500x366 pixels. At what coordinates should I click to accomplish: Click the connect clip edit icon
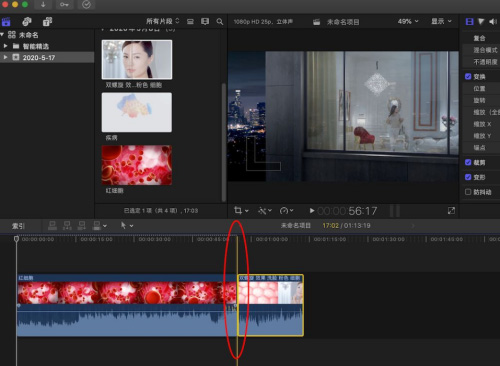point(52,226)
